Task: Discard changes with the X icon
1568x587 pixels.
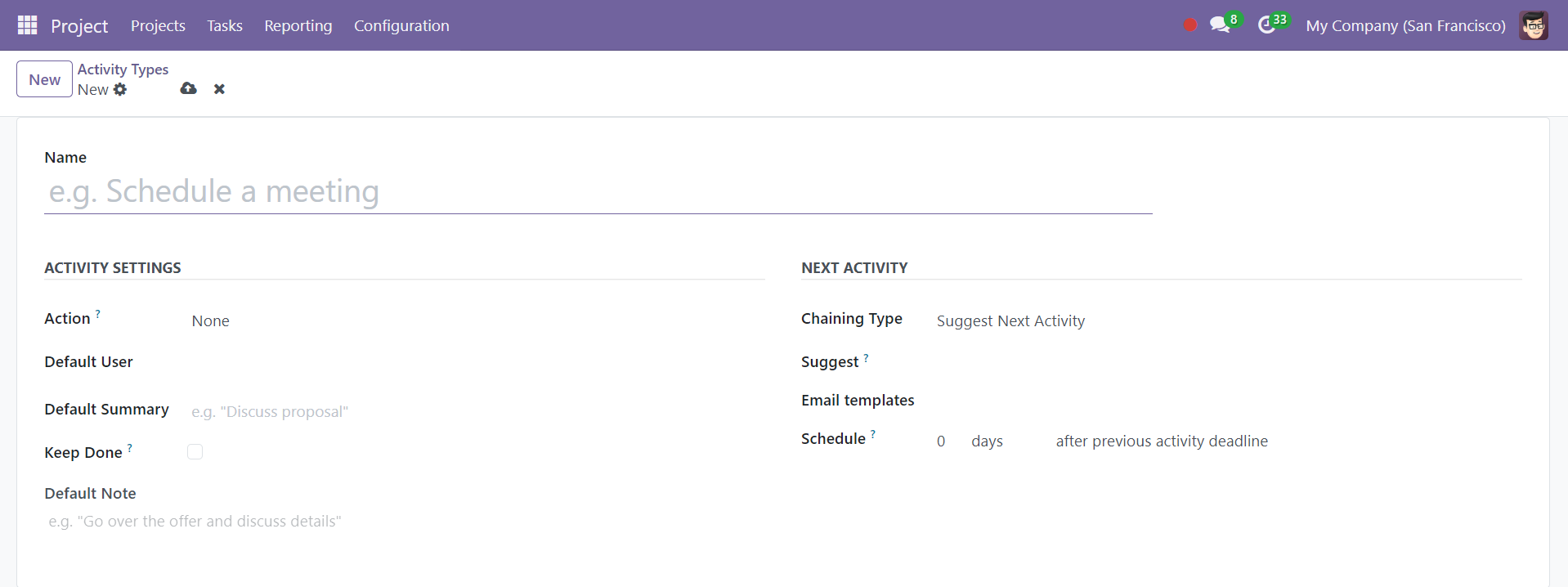Action: pyautogui.click(x=219, y=88)
